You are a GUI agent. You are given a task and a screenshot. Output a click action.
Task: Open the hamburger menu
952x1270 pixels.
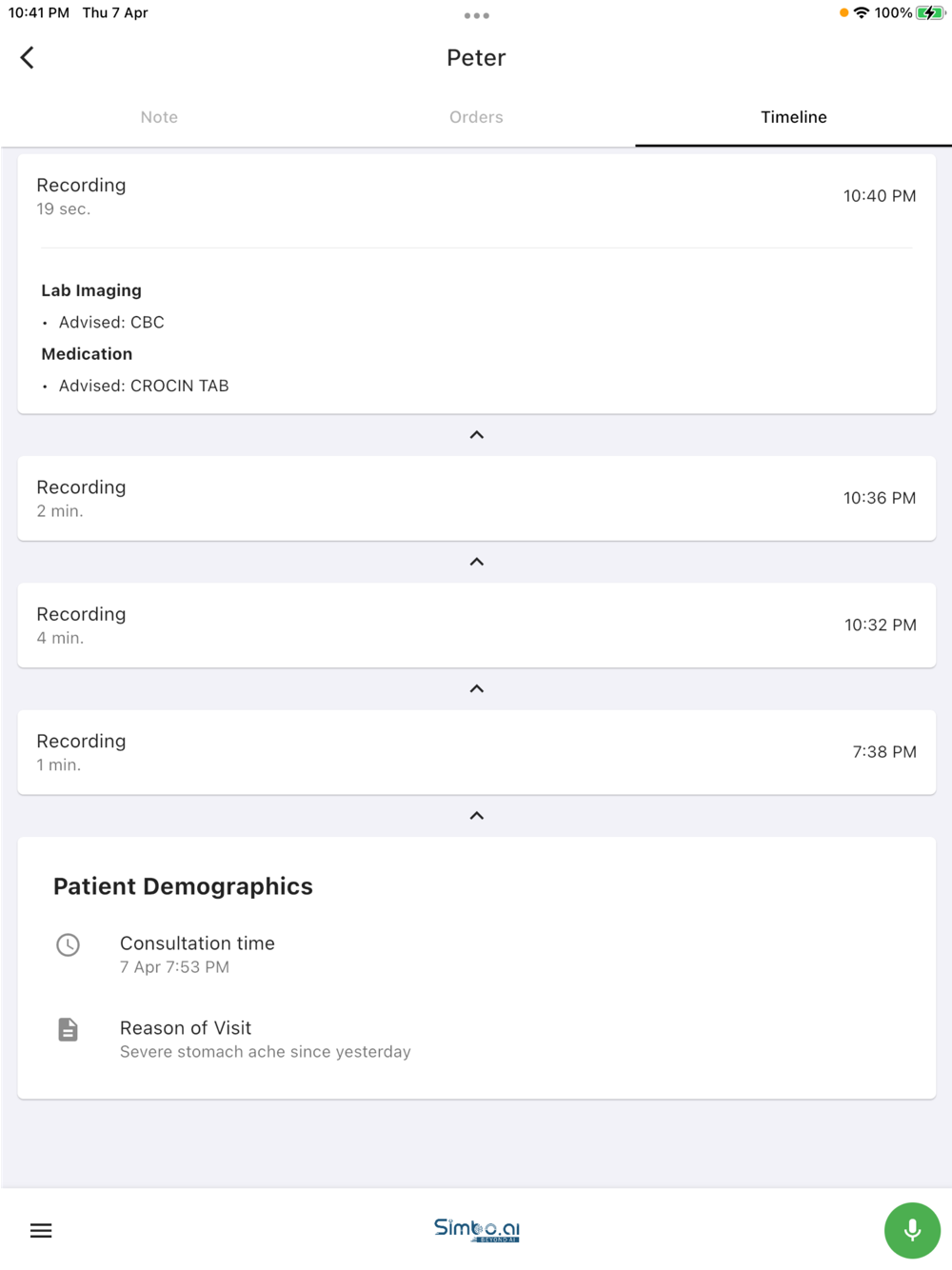tap(41, 1230)
